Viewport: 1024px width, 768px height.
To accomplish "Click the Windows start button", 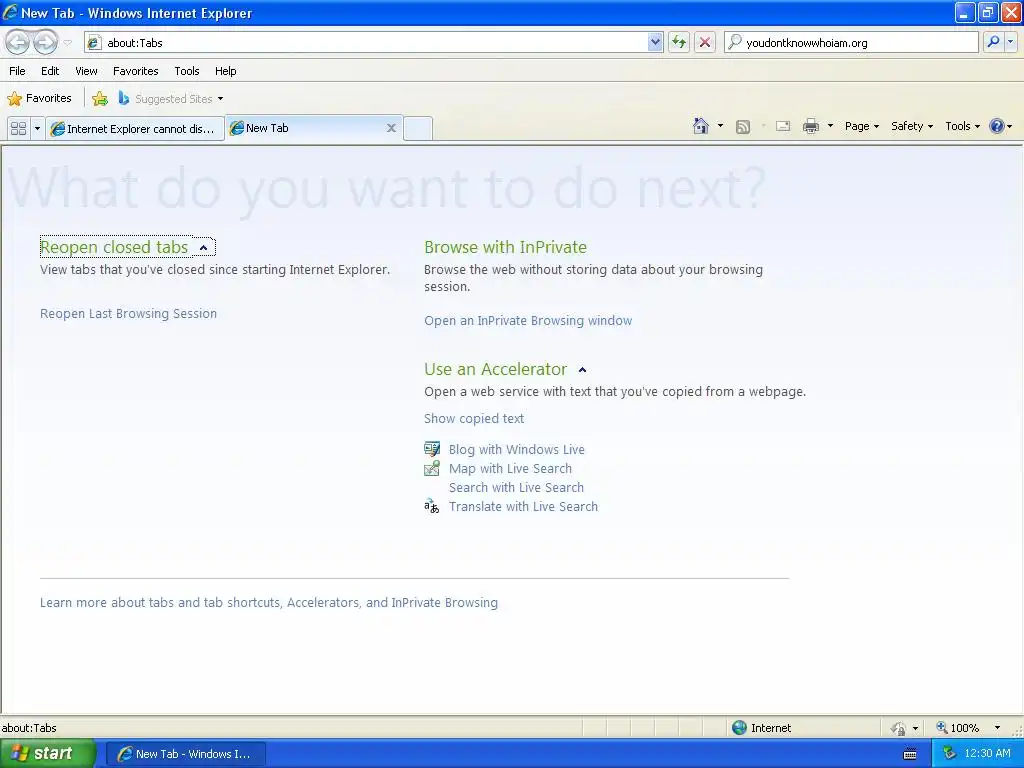I will click(47, 754).
